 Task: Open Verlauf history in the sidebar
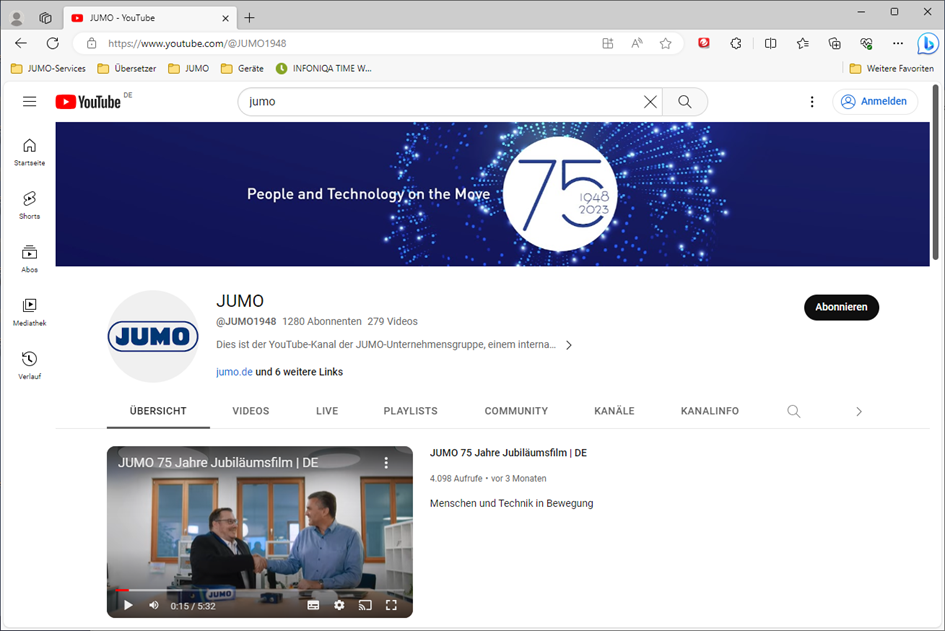click(29, 364)
